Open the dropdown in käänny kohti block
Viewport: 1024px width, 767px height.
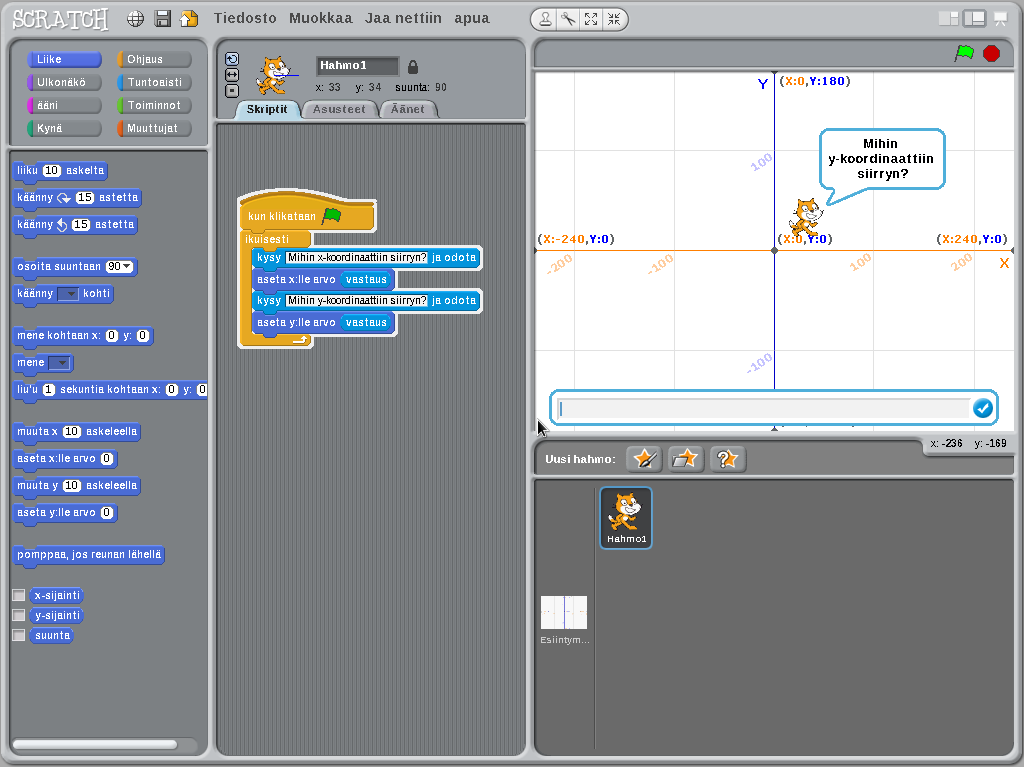pos(68,294)
